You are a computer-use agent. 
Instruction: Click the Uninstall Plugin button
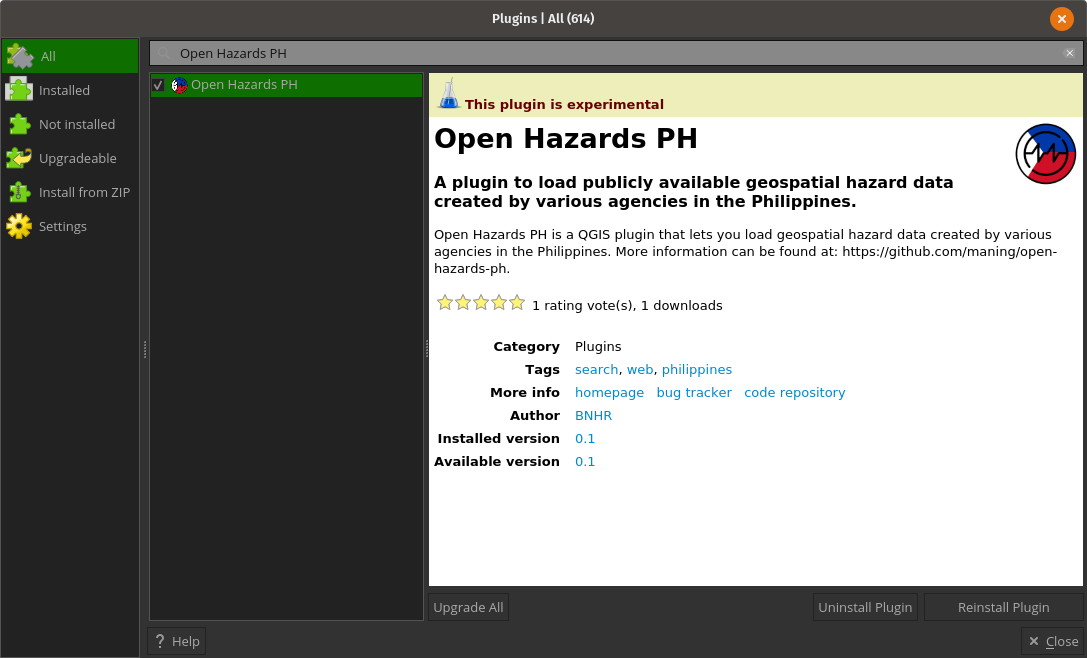coord(865,607)
